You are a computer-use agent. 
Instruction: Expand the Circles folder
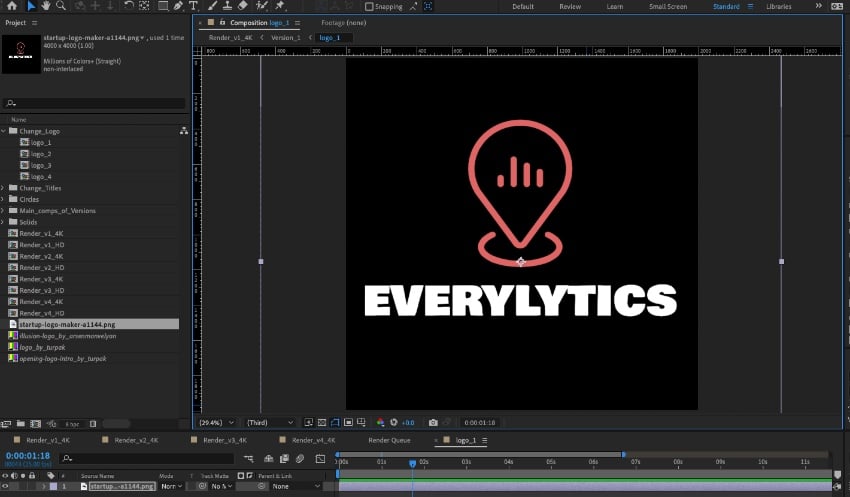(x=3, y=199)
